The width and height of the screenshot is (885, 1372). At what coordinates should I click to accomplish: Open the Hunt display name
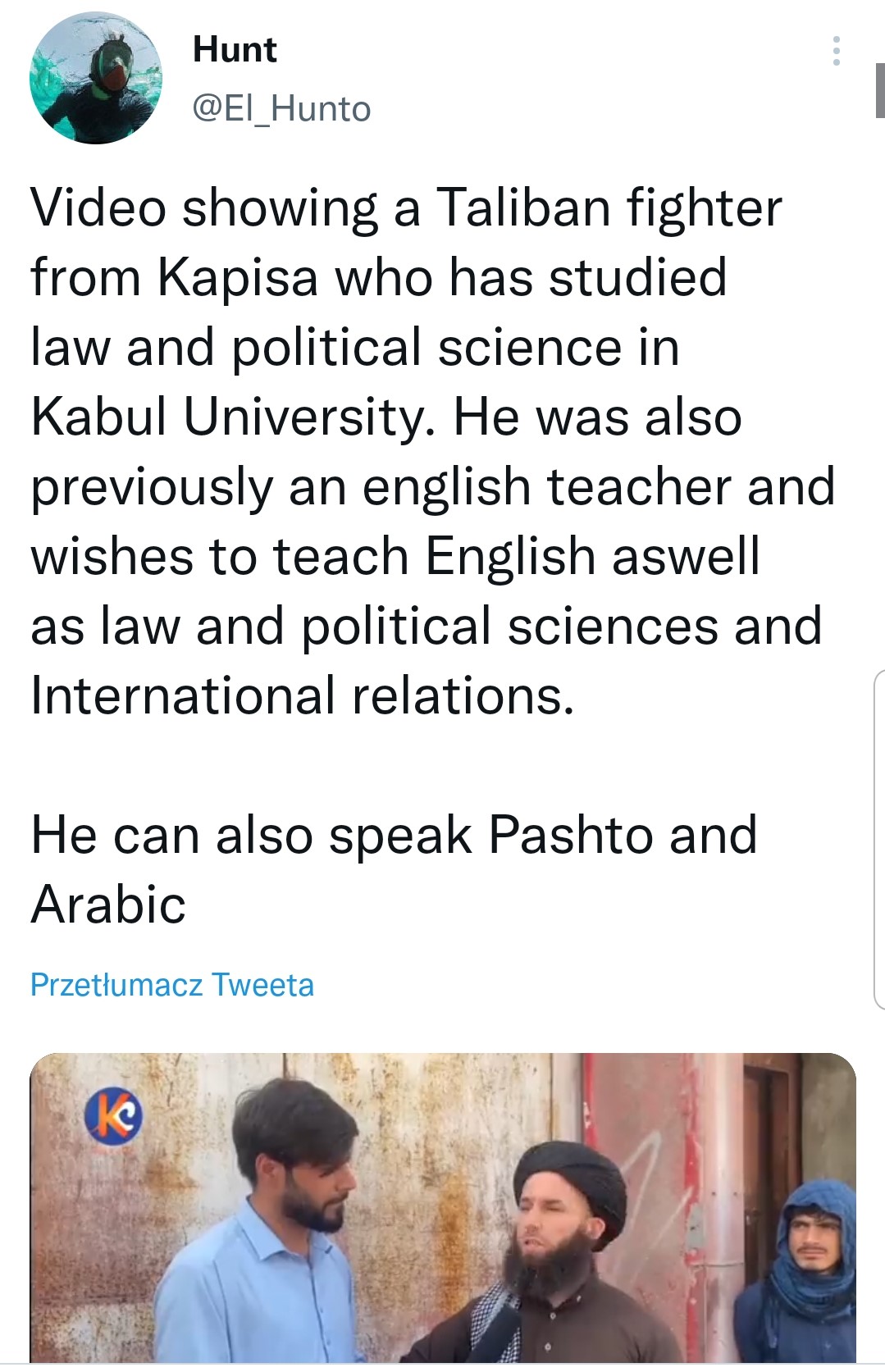[x=235, y=50]
